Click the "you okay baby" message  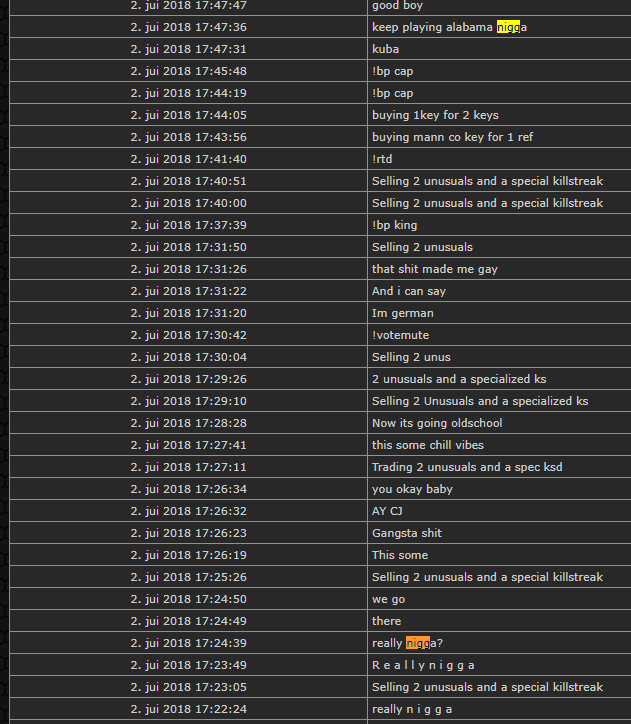coord(412,489)
